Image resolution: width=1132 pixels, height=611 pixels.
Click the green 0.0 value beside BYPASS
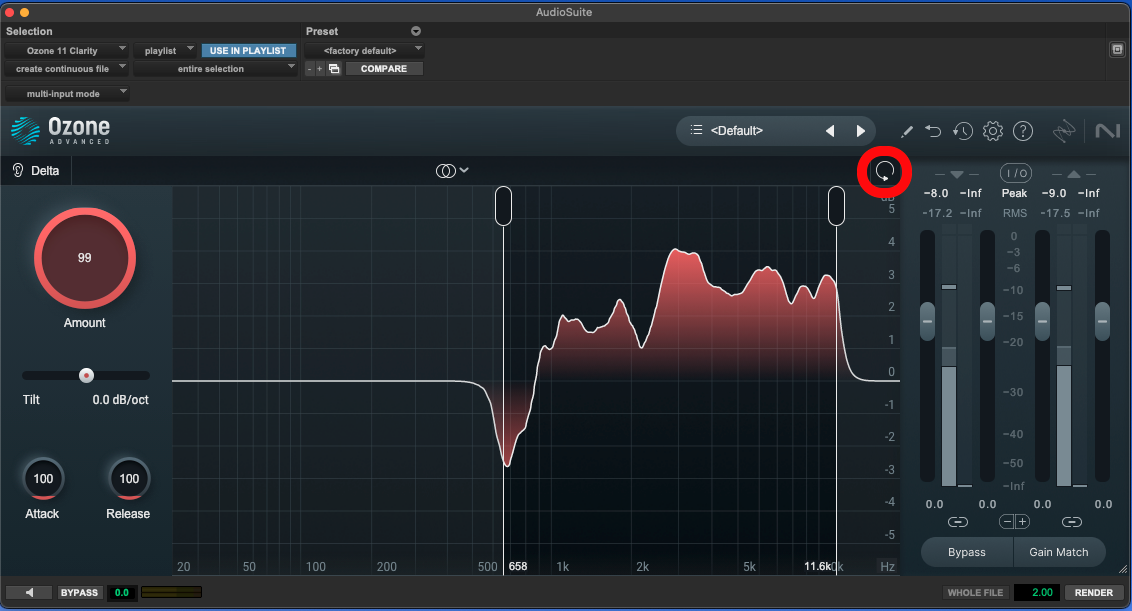coord(121,592)
